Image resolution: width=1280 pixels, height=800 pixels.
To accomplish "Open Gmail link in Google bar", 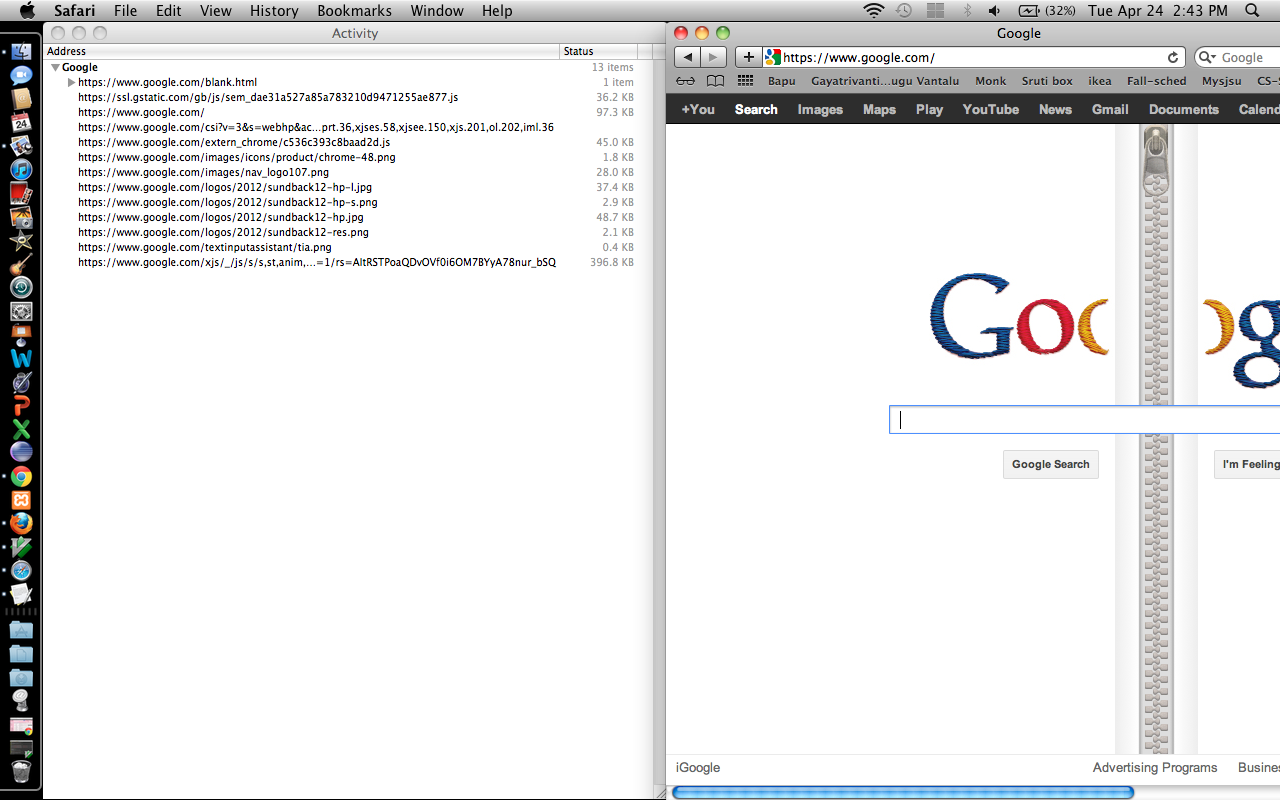I will coord(1110,109).
